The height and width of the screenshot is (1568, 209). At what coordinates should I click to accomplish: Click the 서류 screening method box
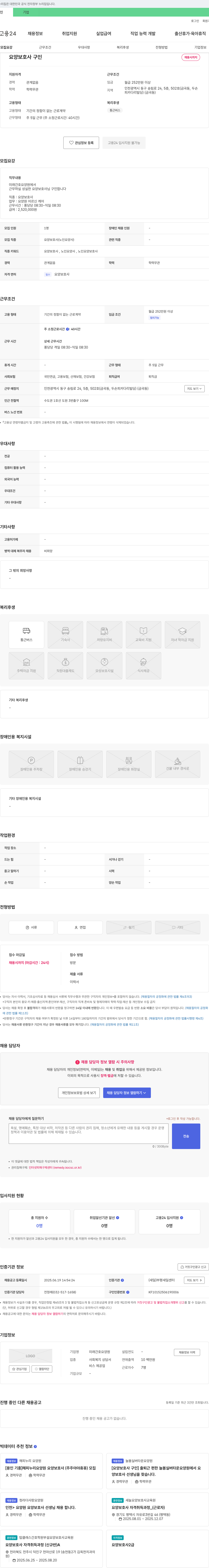click(x=32, y=927)
